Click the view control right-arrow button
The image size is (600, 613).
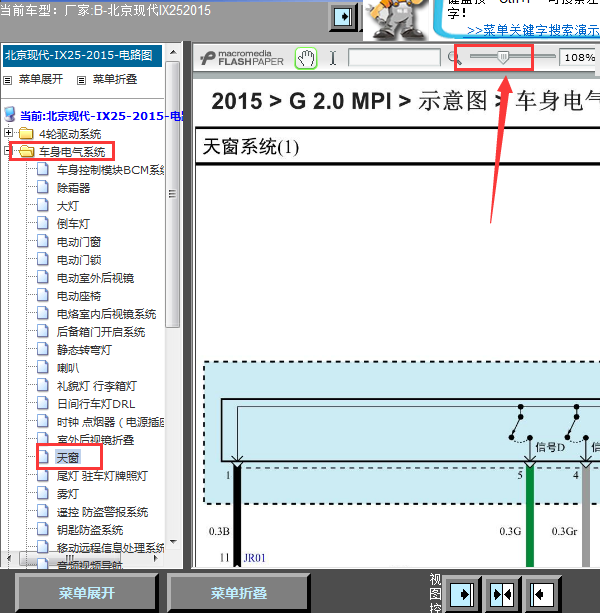point(462,595)
